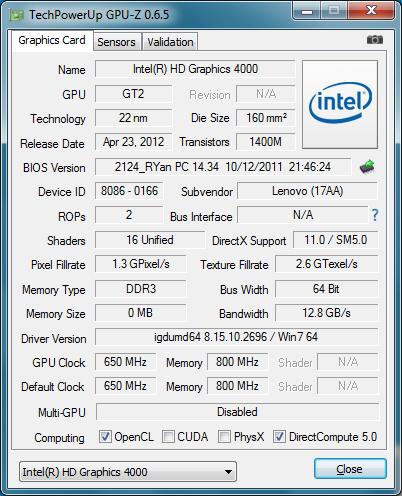
Task: Click the BIOS save chip icon
Action: coord(367,167)
